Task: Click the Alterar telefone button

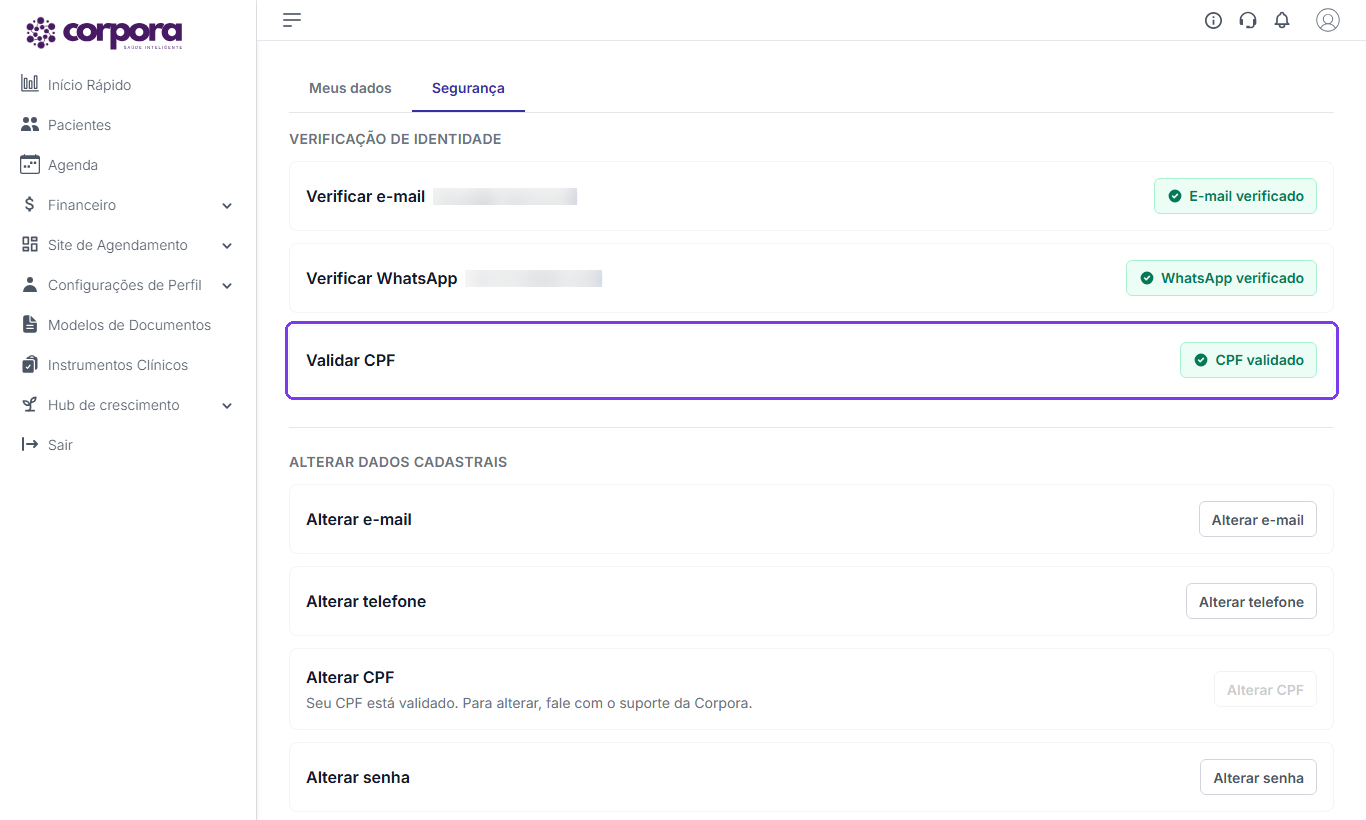Action: pyautogui.click(x=1251, y=602)
